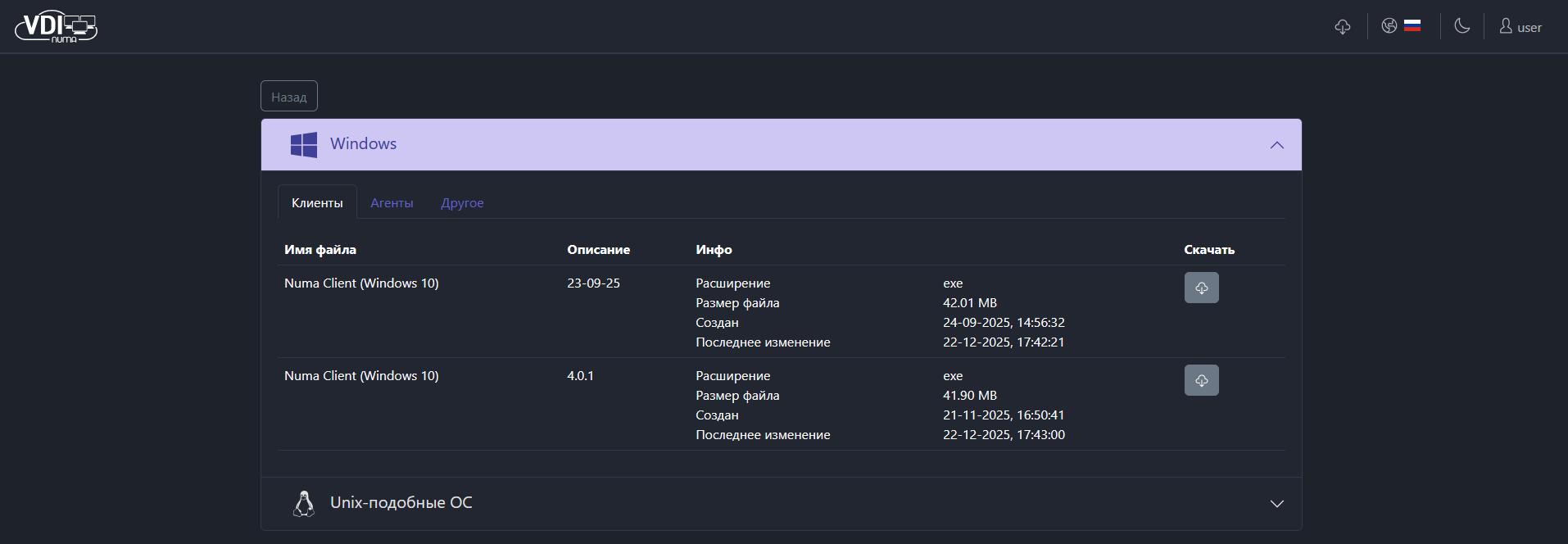1568x544 pixels.
Task: Click the VDI numa logo
Action: (x=56, y=27)
